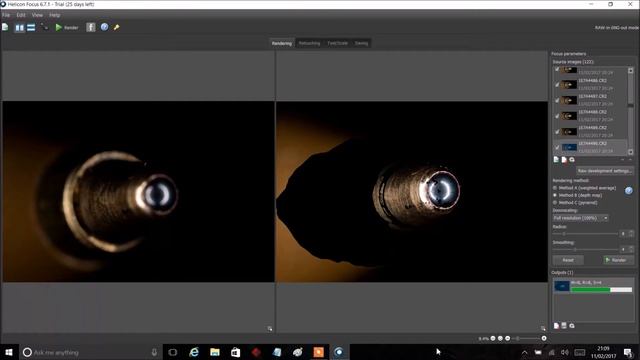Open the Edit menu

21,15
